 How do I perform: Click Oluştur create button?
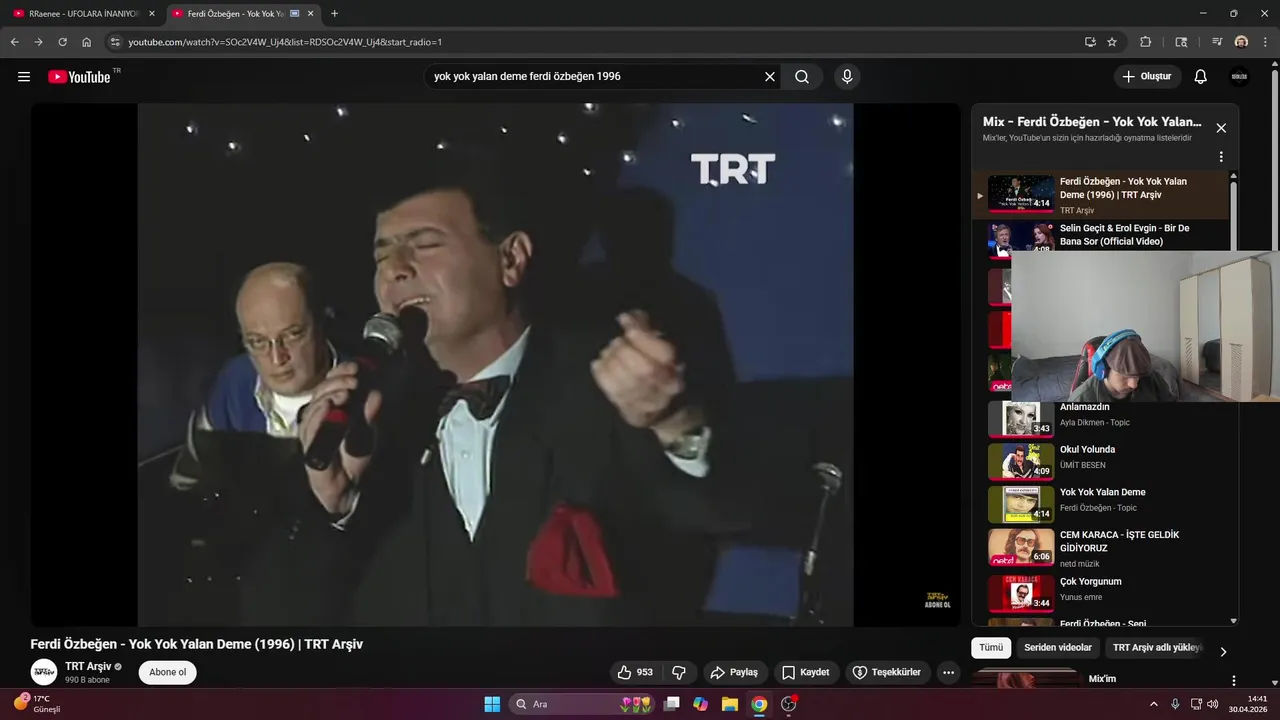point(1147,77)
